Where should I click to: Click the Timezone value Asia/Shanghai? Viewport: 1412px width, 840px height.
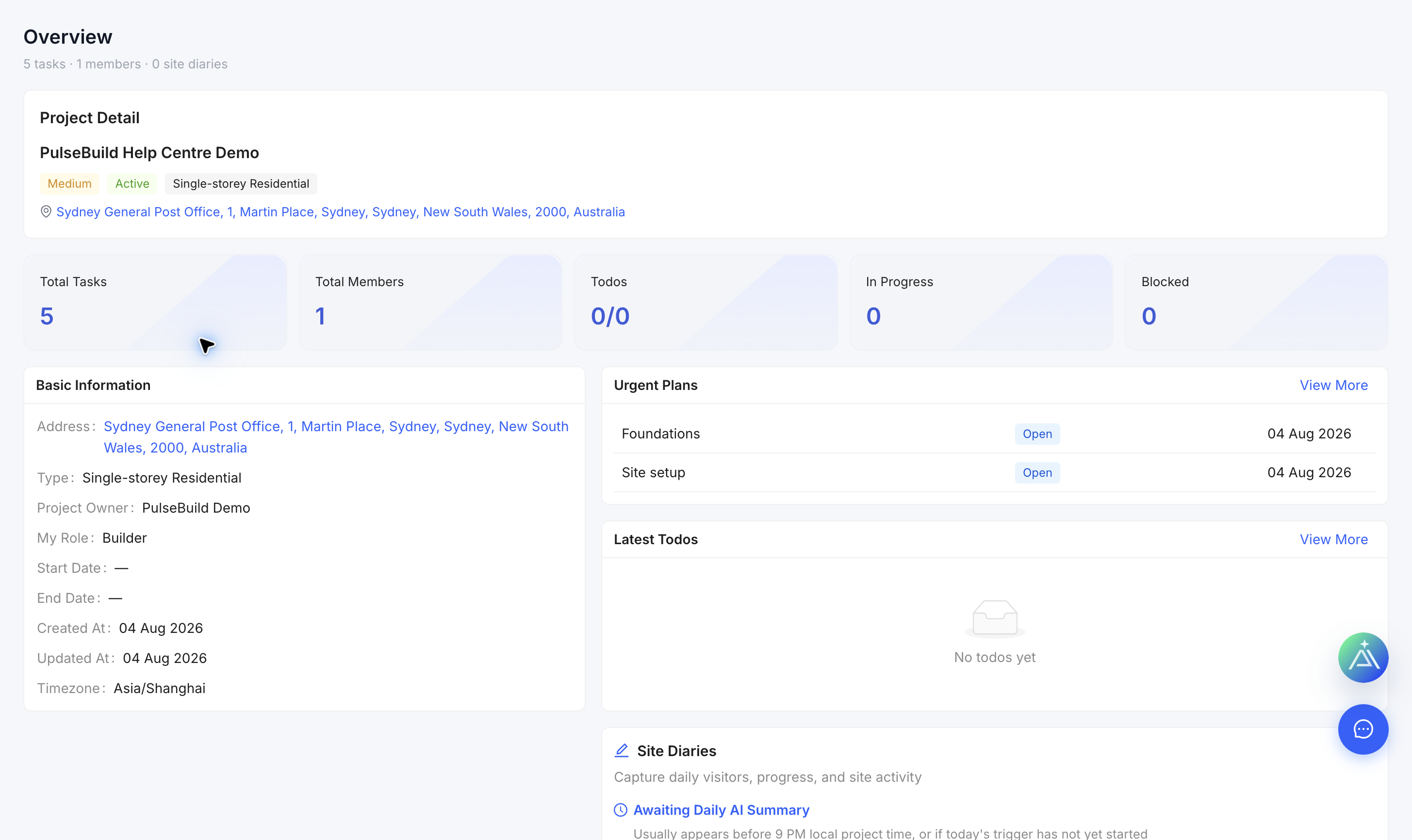click(x=160, y=688)
